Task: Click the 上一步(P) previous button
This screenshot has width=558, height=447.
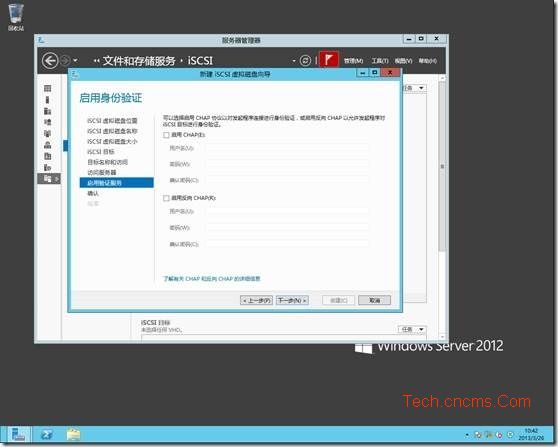Action: pyautogui.click(x=256, y=300)
